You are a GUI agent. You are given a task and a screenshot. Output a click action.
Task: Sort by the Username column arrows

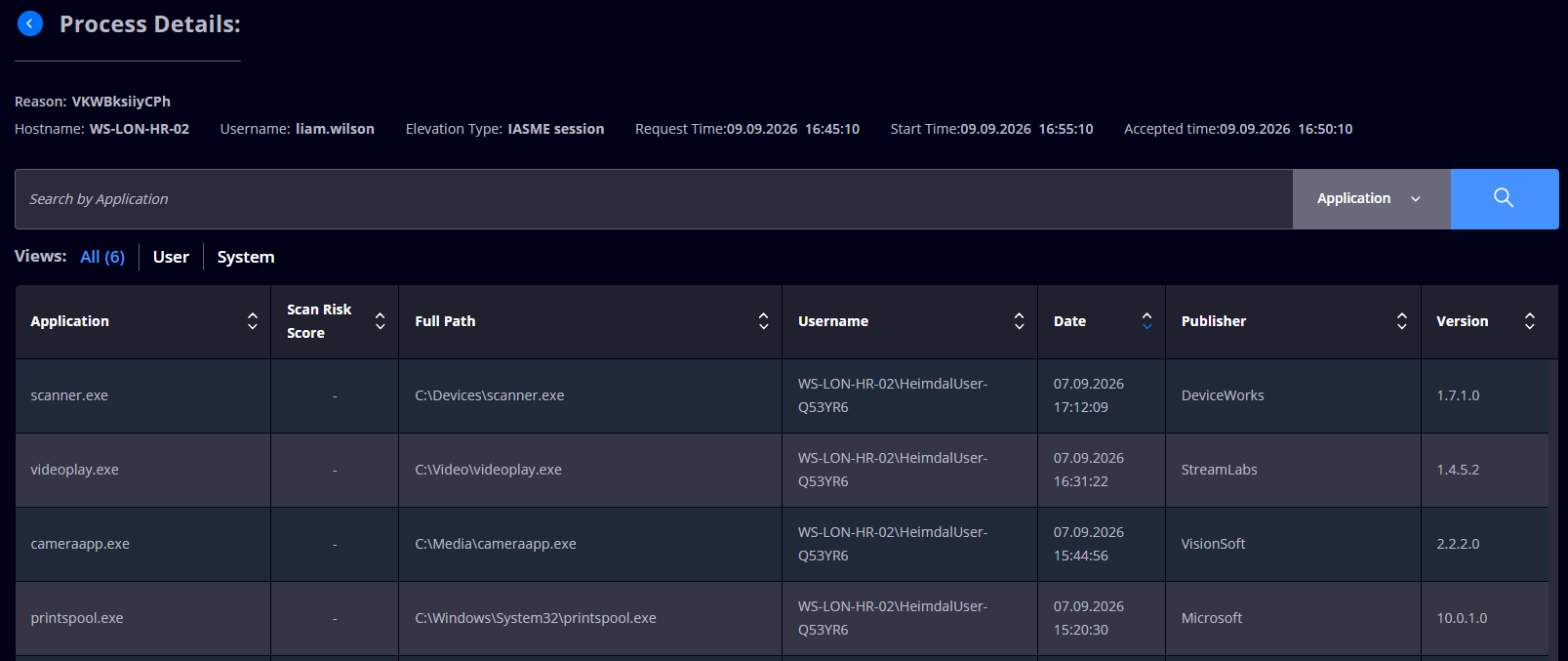point(1020,321)
